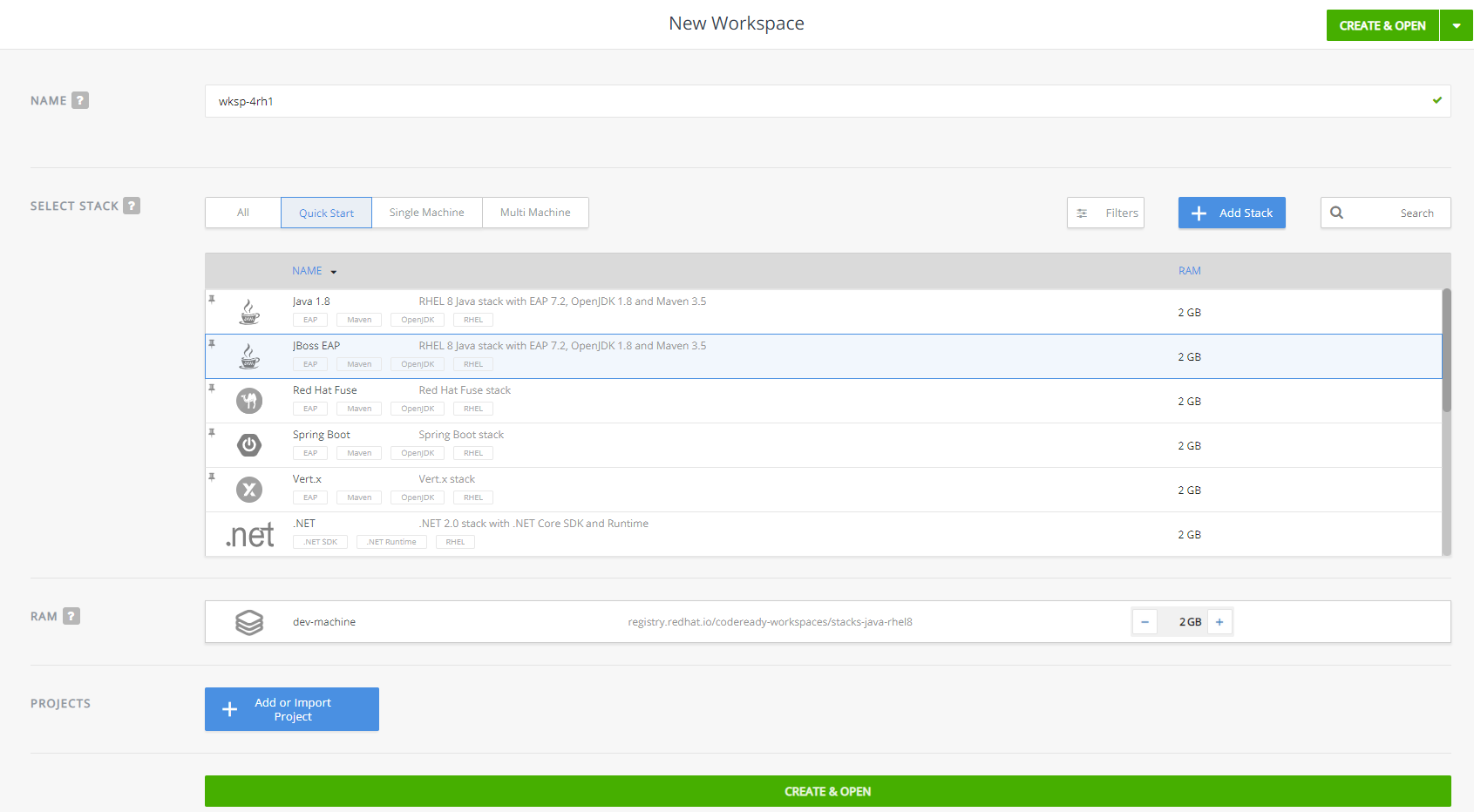Screen dimensions: 1474x812
Task: Switch to the Multi Machine tab
Action: click(535, 212)
